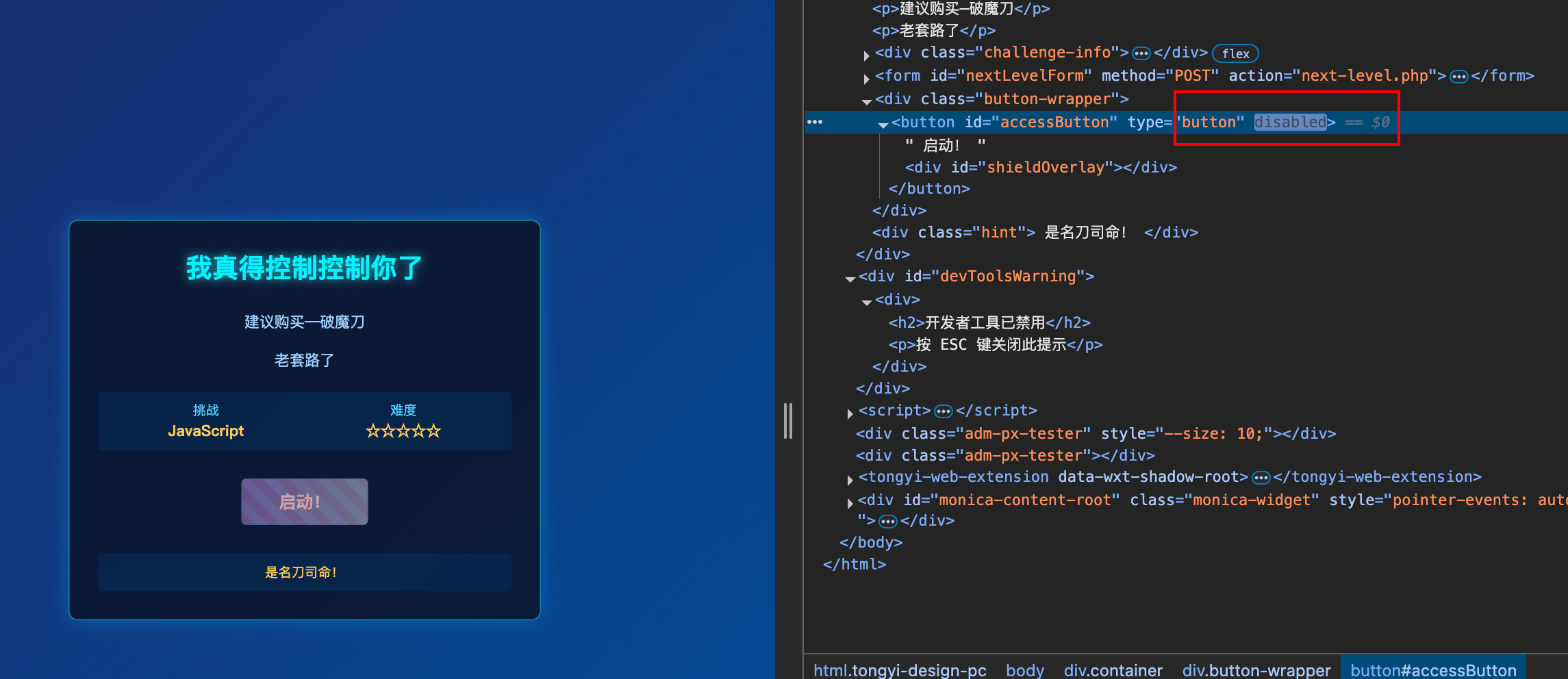Select html.tongyi-design-pc breadcrumb item

tap(900, 669)
